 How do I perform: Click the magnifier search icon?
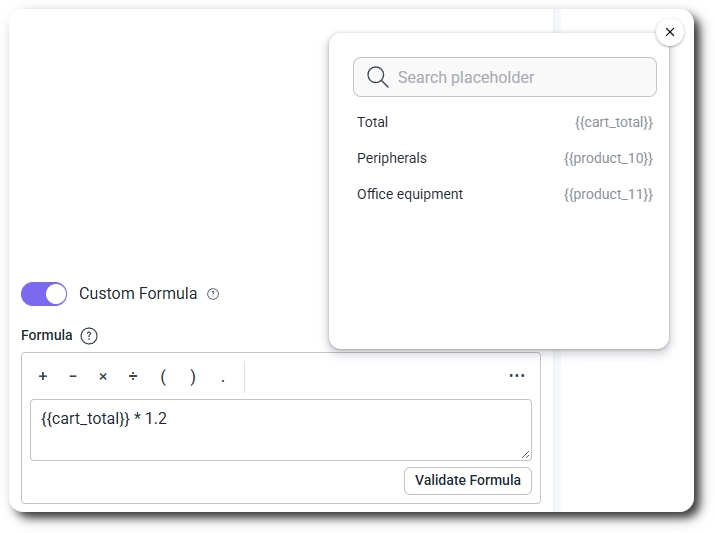(378, 77)
